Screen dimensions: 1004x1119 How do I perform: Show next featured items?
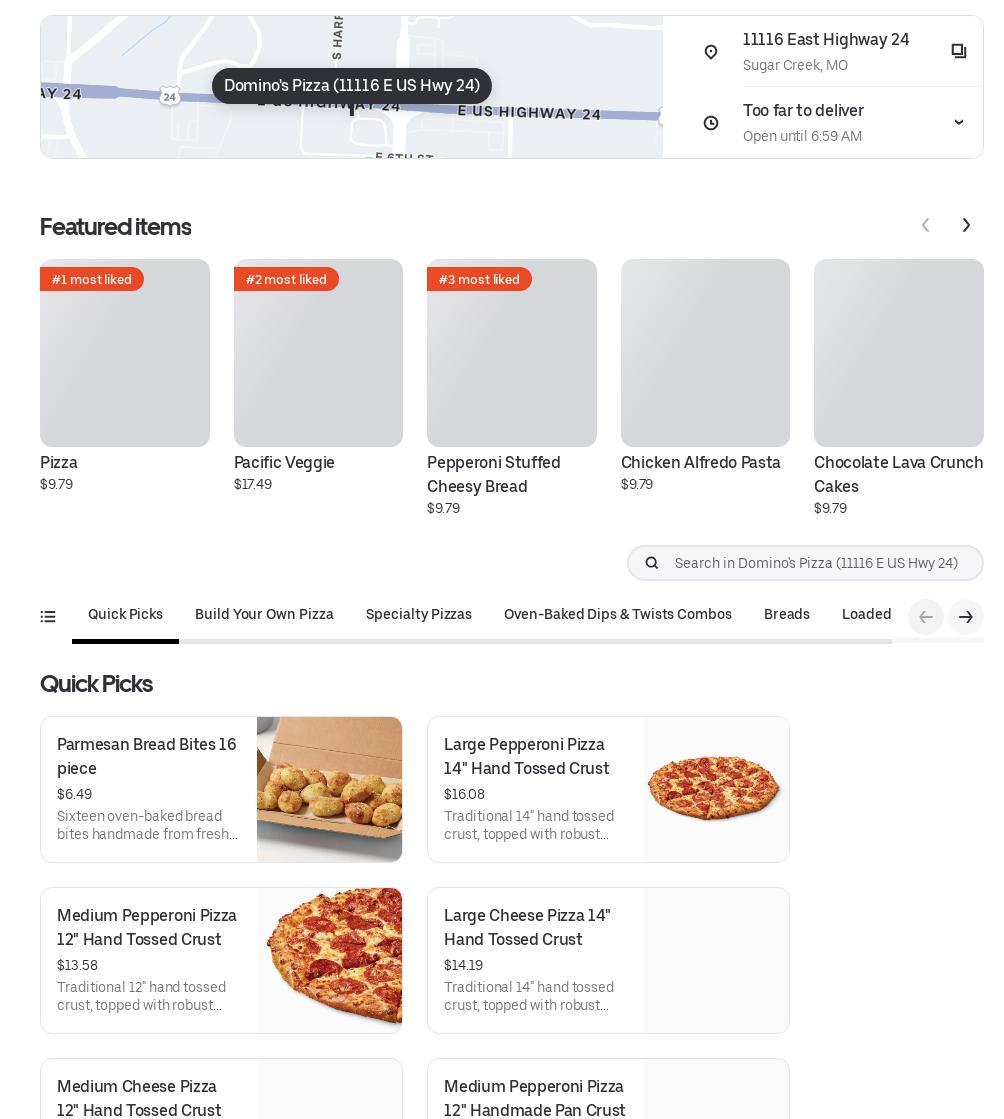966,226
